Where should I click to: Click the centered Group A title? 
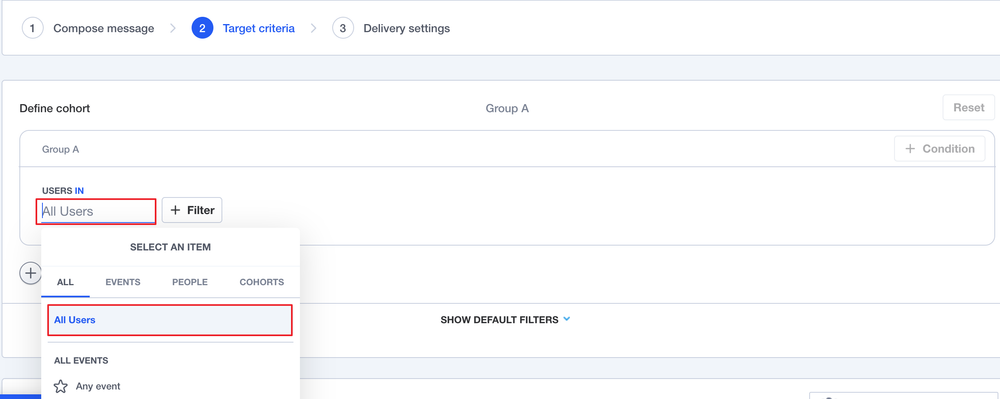pyautogui.click(x=507, y=108)
